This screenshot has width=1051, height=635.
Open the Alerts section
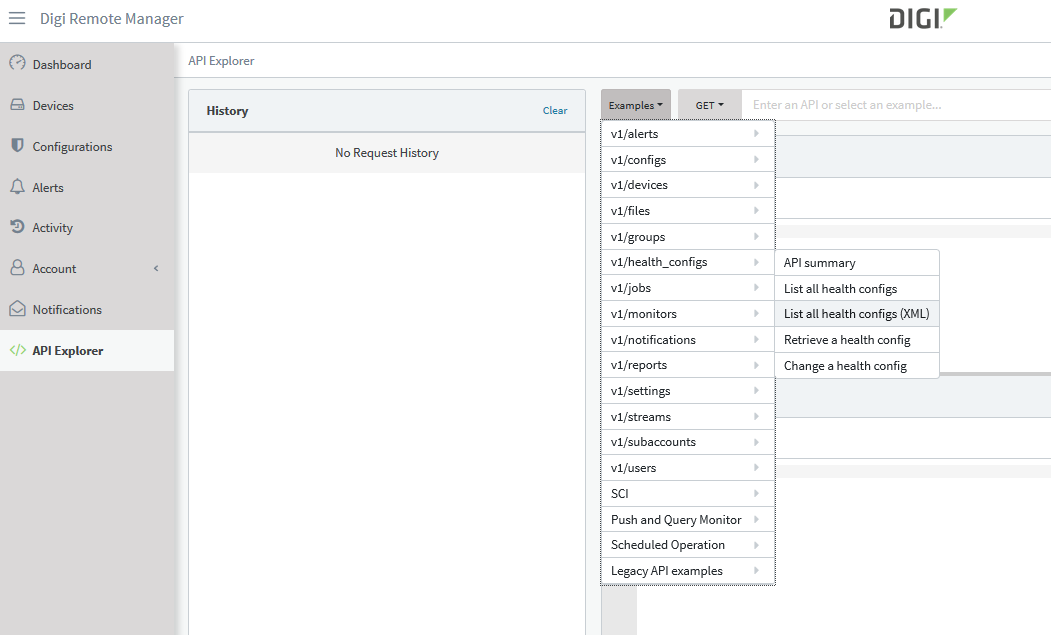[x=87, y=187]
